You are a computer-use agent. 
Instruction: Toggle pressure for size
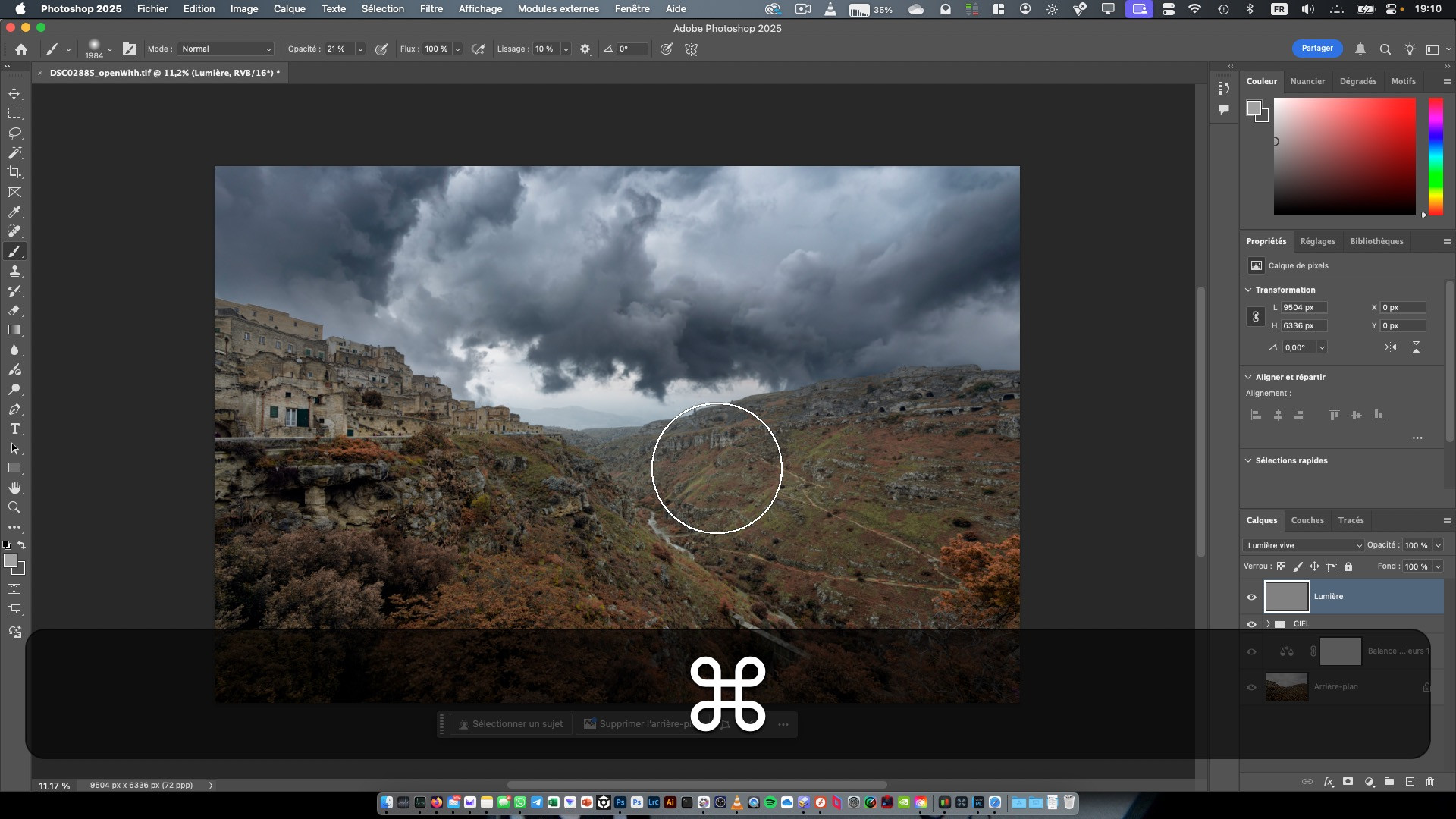(x=667, y=49)
